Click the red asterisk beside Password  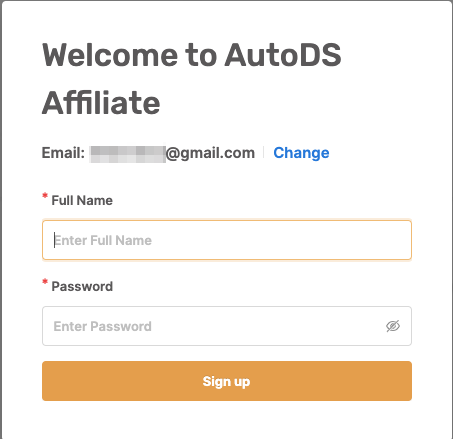pos(45,282)
